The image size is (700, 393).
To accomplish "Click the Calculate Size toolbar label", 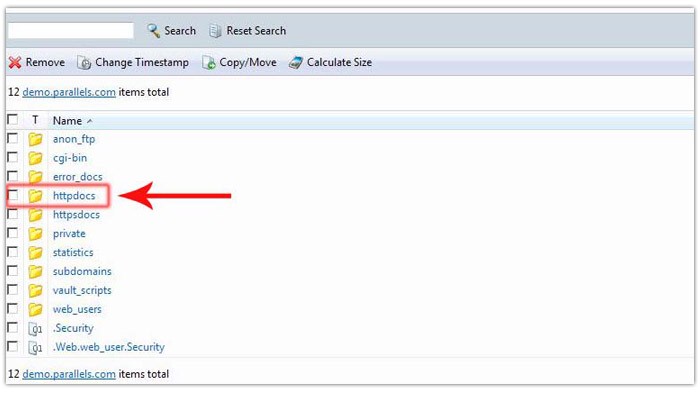I will [x=339, y=63].
